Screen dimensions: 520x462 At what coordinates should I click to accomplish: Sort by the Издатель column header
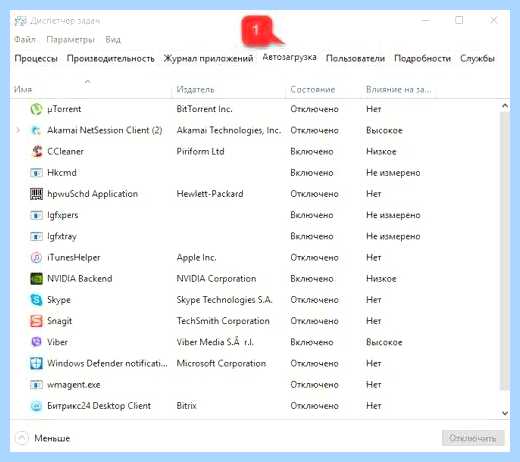click(x=195, y=90)
